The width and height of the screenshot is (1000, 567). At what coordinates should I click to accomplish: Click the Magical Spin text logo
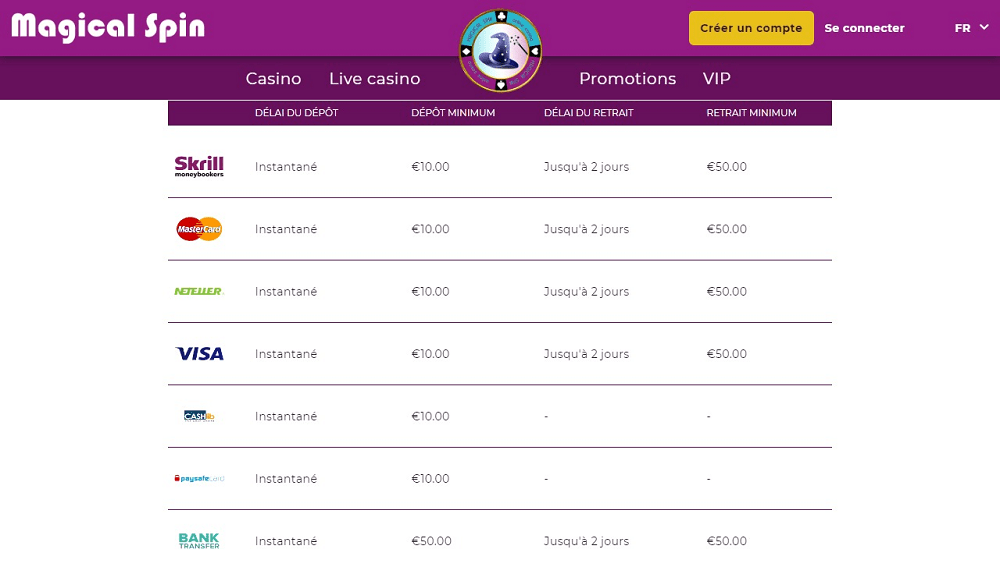[108, 27]
